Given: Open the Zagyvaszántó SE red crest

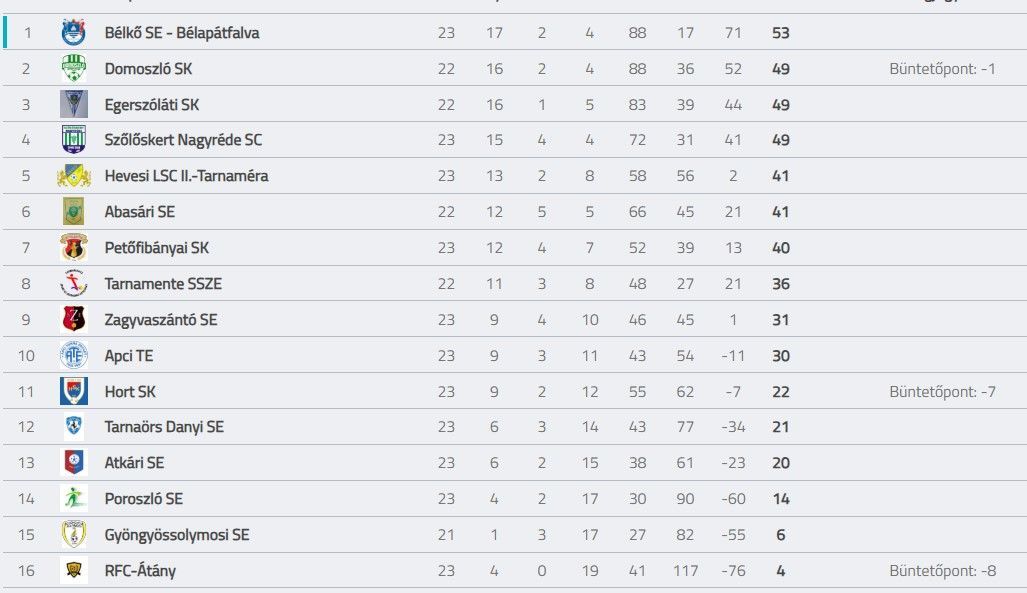Looking at the screenshot, I should tap(73, 319).
